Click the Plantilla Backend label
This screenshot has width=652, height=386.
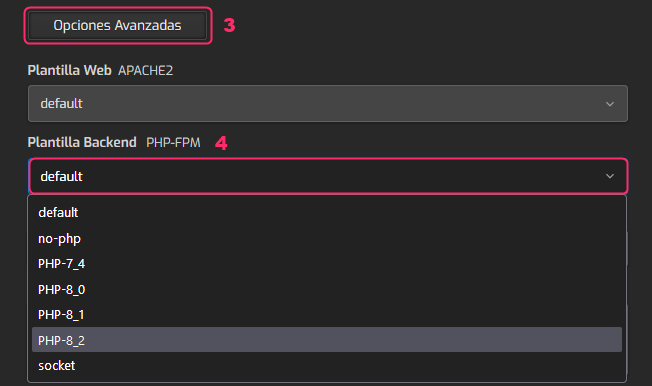[82, 142]
